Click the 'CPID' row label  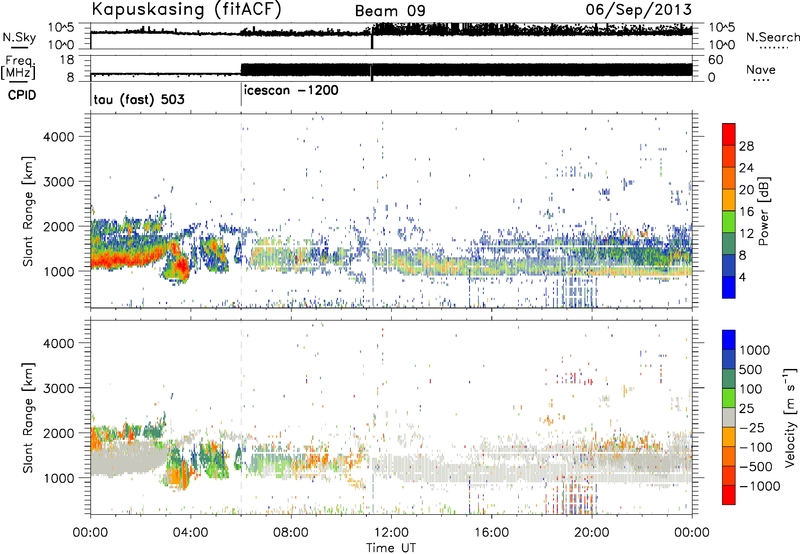coord(22,95)
